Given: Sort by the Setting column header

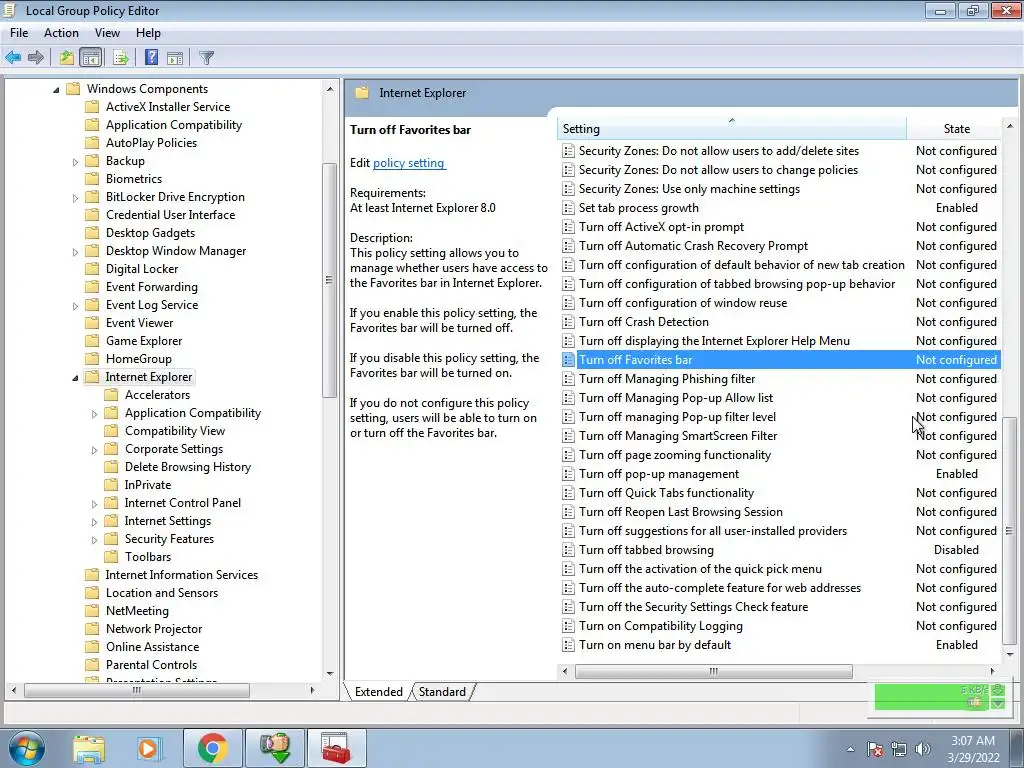Looking at the screenshot, I should 731,129.
